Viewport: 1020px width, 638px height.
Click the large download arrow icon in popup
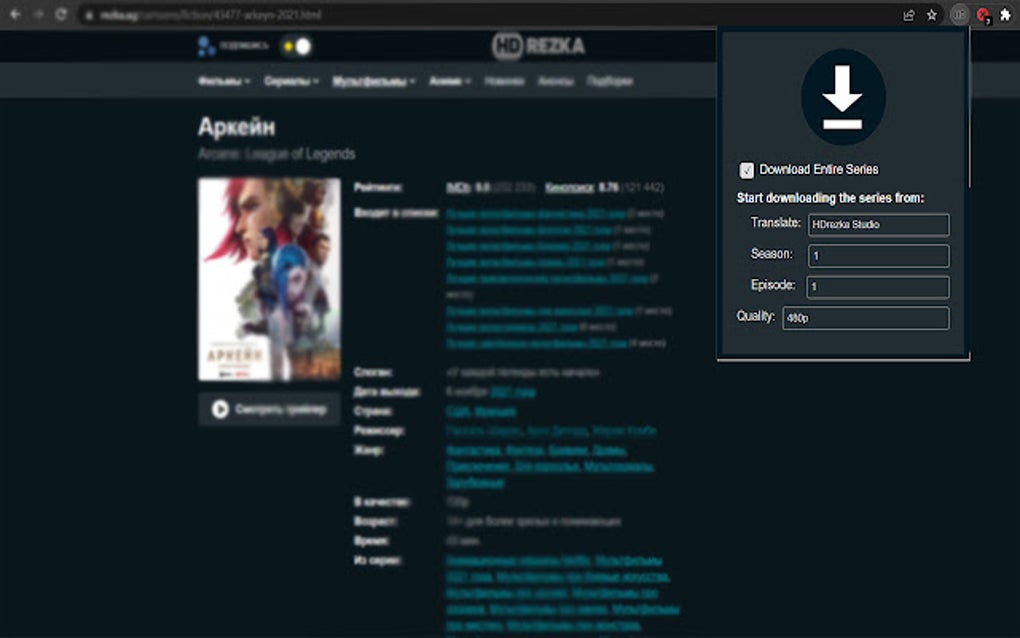843,95
